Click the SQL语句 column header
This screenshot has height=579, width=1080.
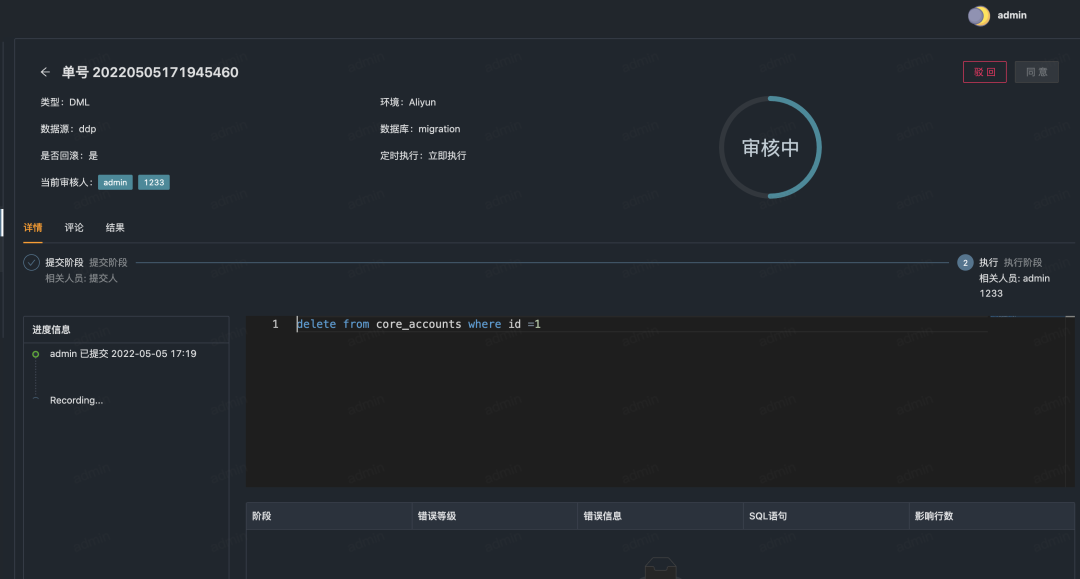pos(826,516)
